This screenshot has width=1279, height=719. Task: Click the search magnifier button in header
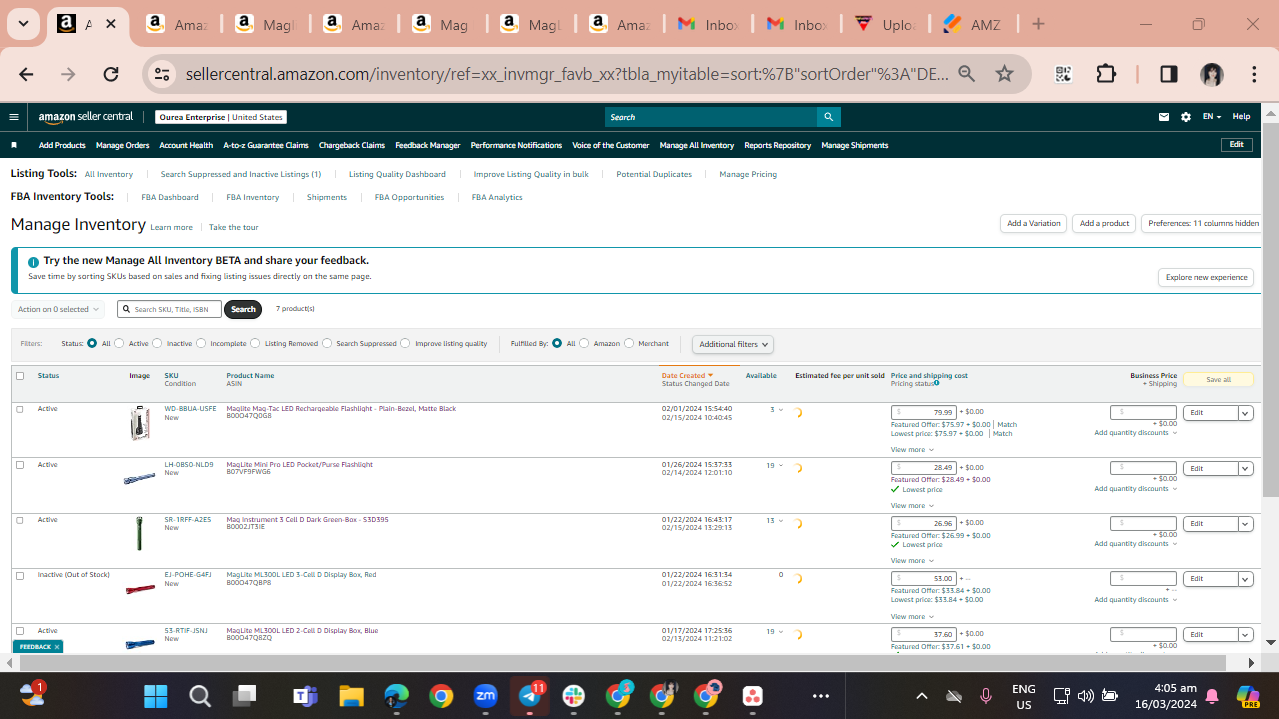828,117
